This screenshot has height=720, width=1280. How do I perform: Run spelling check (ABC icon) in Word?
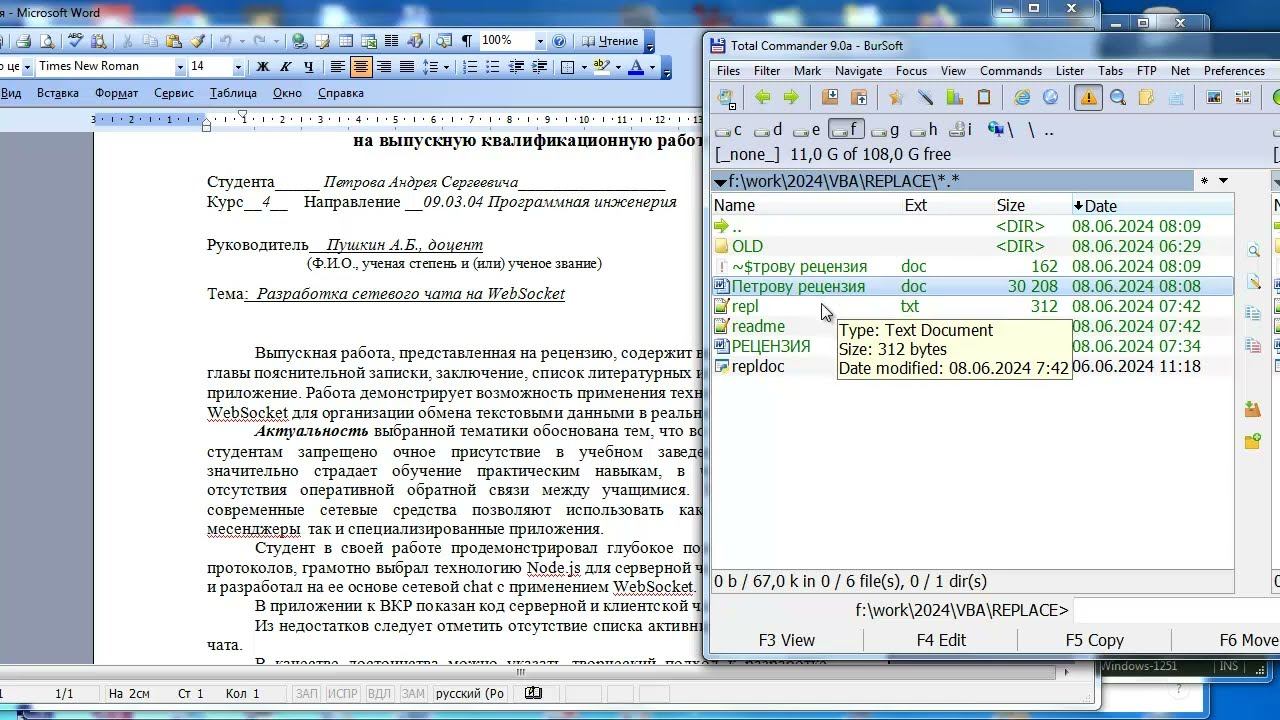pos(76,41)
